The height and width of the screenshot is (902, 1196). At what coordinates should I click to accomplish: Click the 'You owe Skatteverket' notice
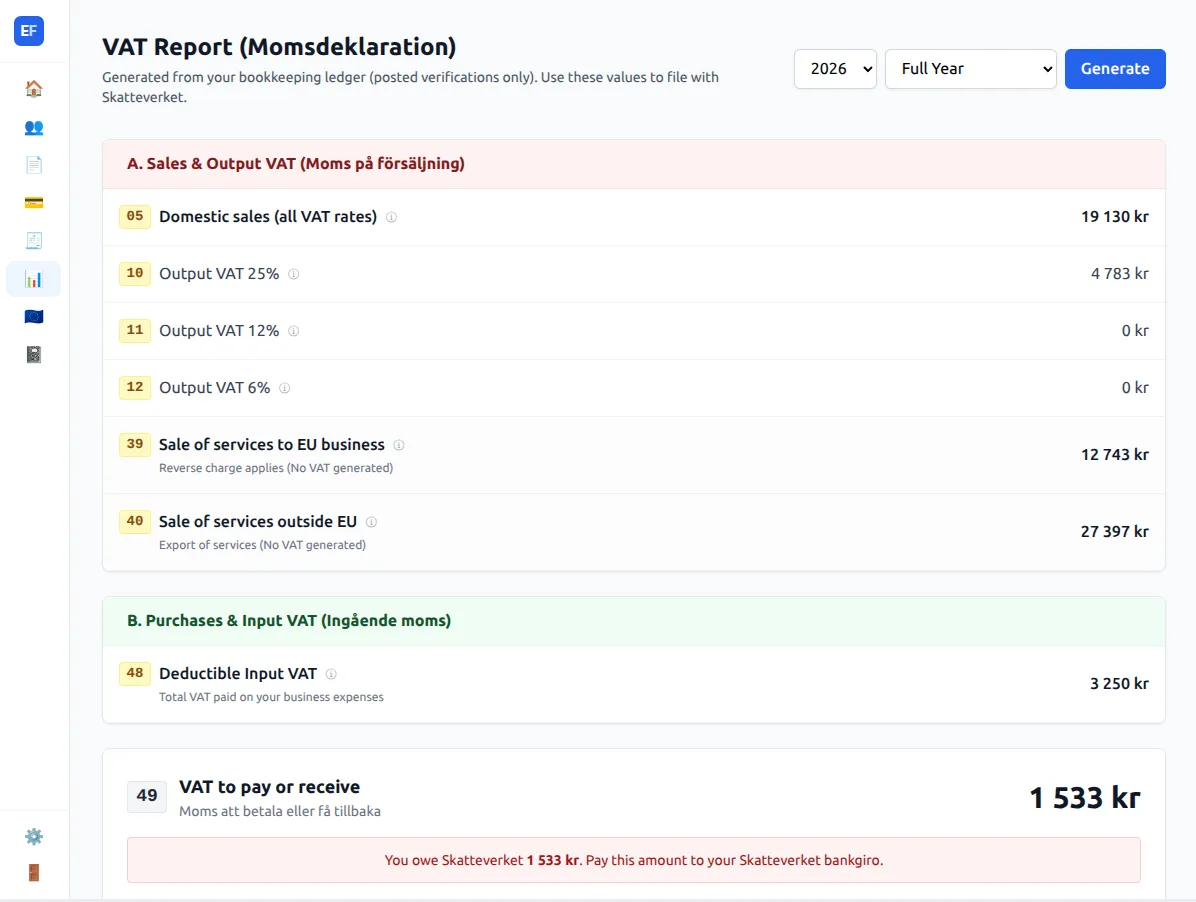(634, 860)
